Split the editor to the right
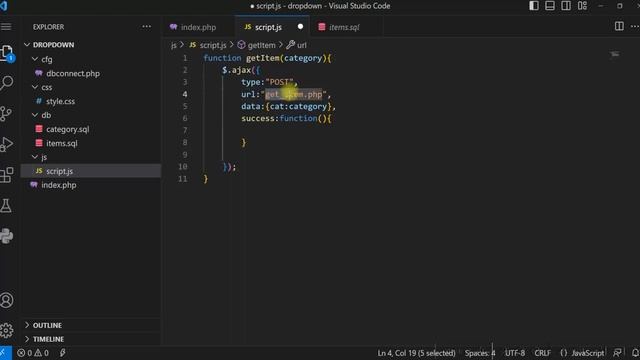This screenshot has width=640, height=360. [x=619, y=26]
